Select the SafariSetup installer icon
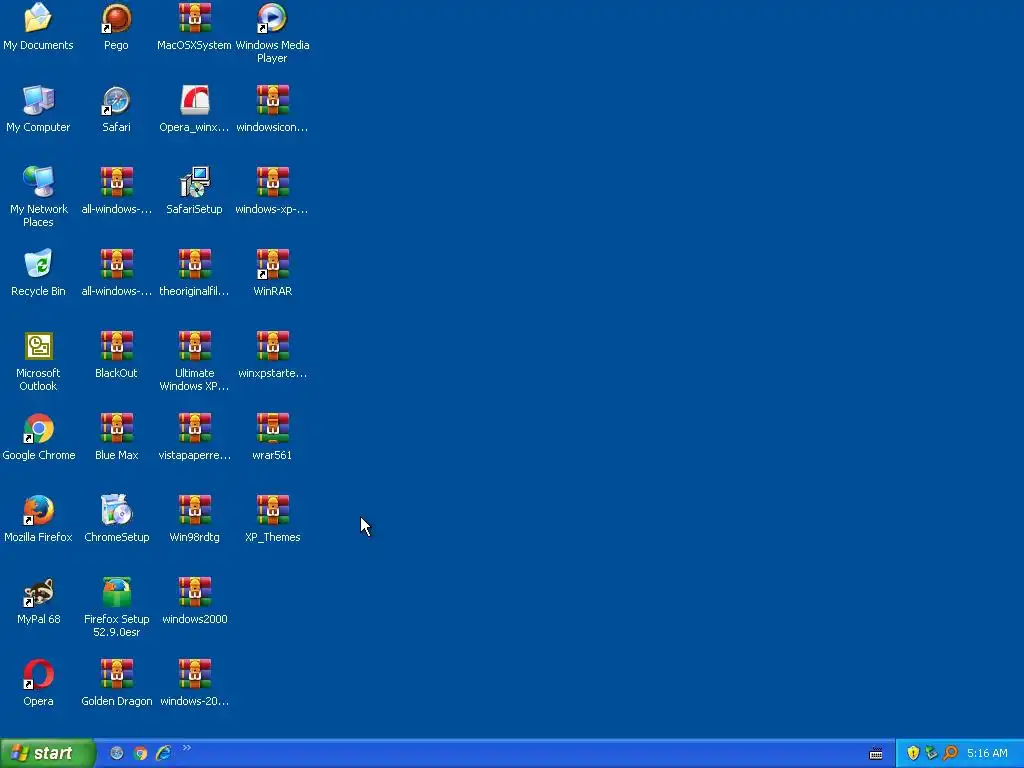This screenshot has width=1024, height=768. coord(195,182)
